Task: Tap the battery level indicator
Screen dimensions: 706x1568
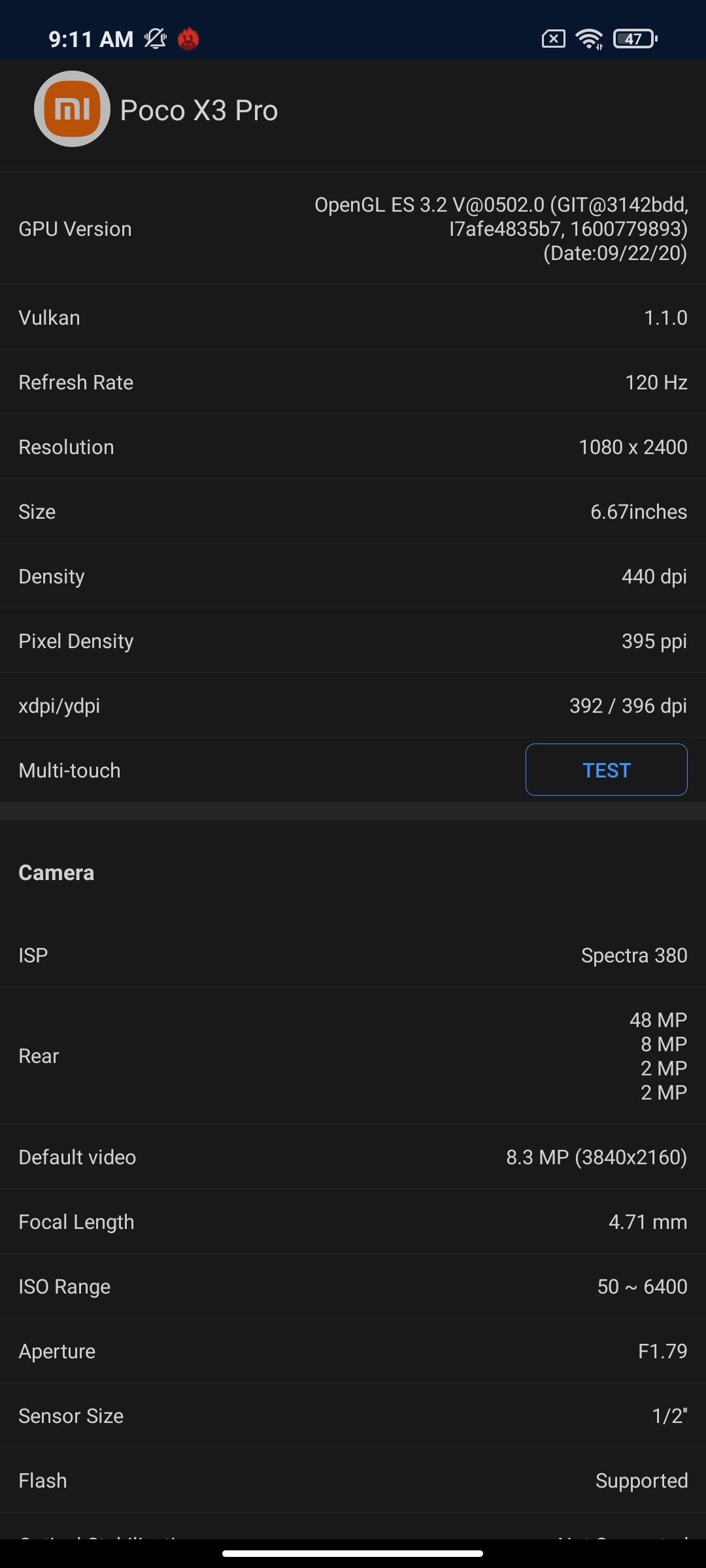Action: coord(635,39)
